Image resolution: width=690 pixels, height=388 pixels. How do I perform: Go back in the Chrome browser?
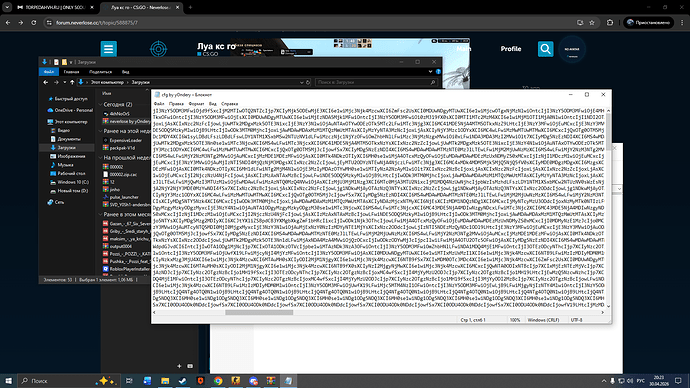pyautogui.click(x=8, y=22)
